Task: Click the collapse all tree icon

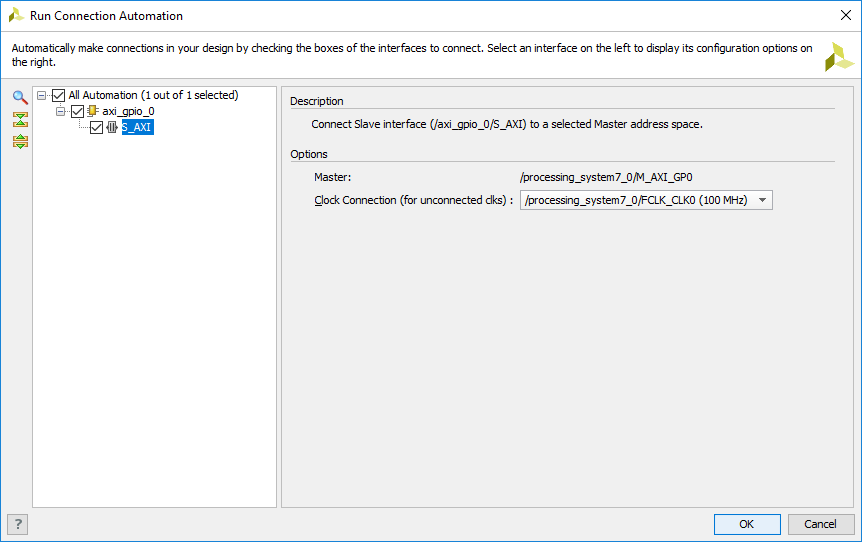Action: tap(20, 119)
